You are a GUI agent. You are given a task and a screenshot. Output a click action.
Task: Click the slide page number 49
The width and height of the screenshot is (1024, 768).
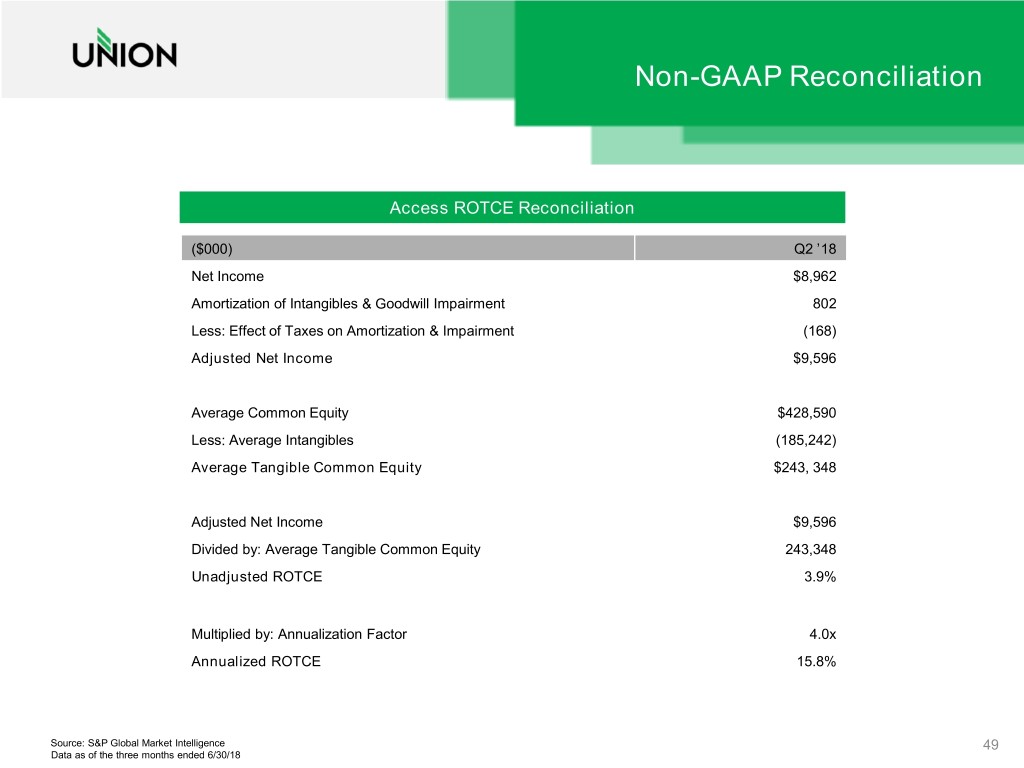[x=991, y=744]
